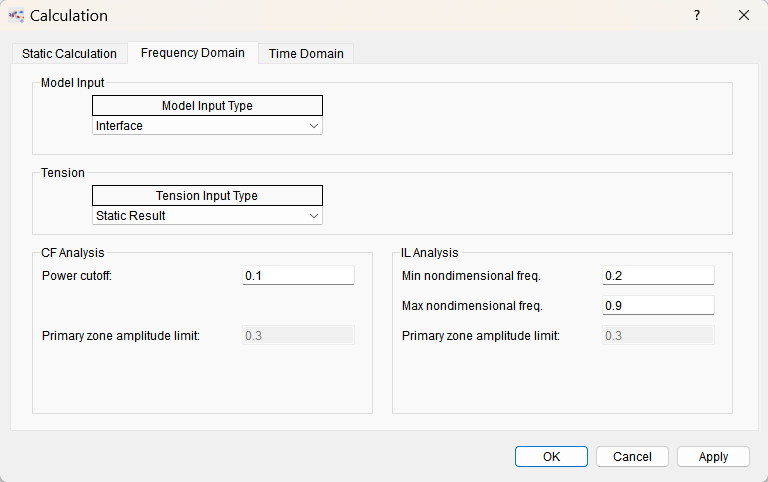Screen dimensions: 768x482
Task: Click the question mark help button
Action: point(697,16)
